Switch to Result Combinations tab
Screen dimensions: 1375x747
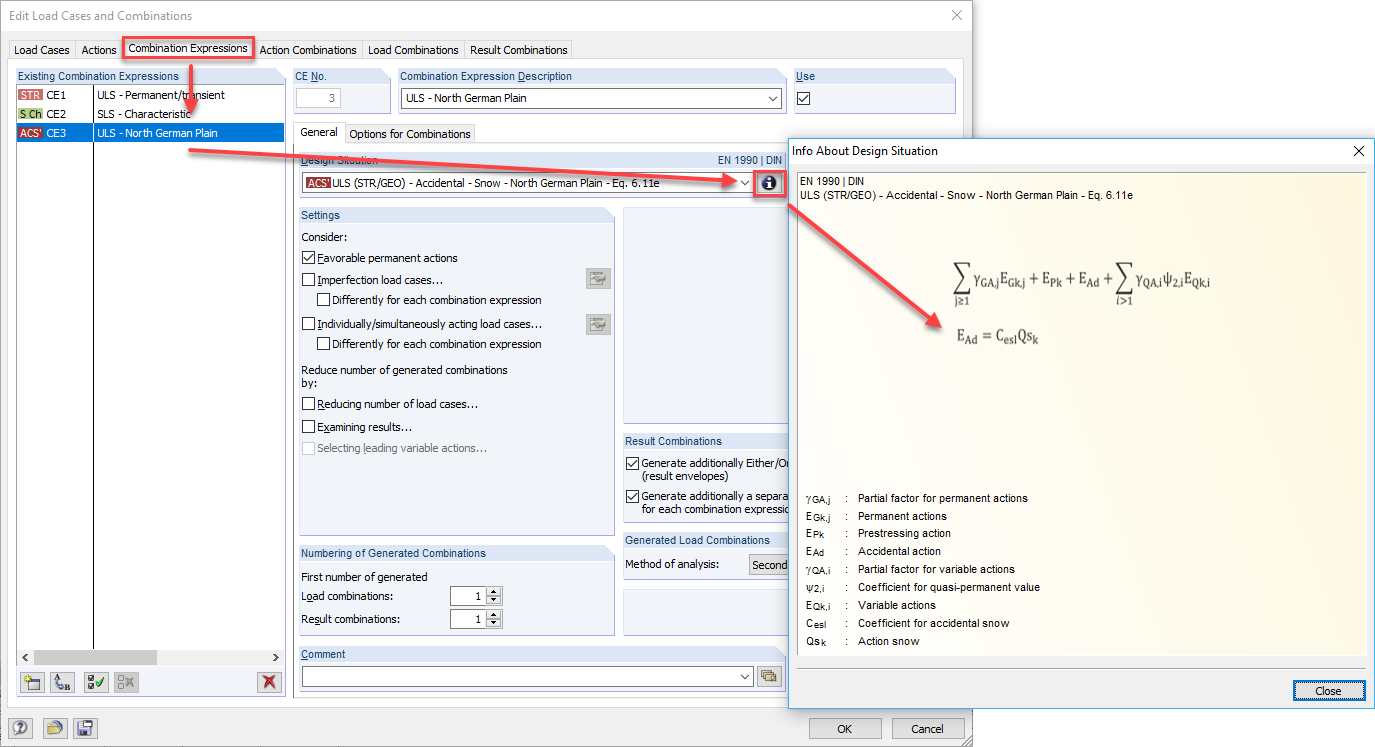point(519,50)
